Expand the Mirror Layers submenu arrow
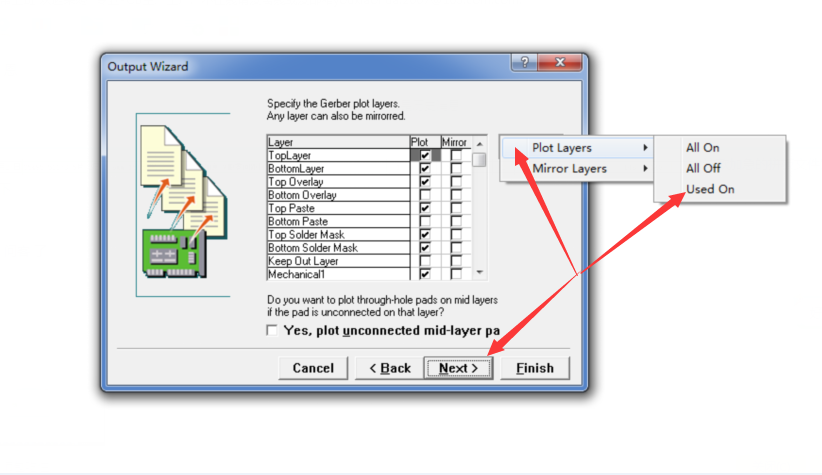Image resolution: width=822 pixels, height=475 pixels. pyautogui.click(x=645, y=169)
